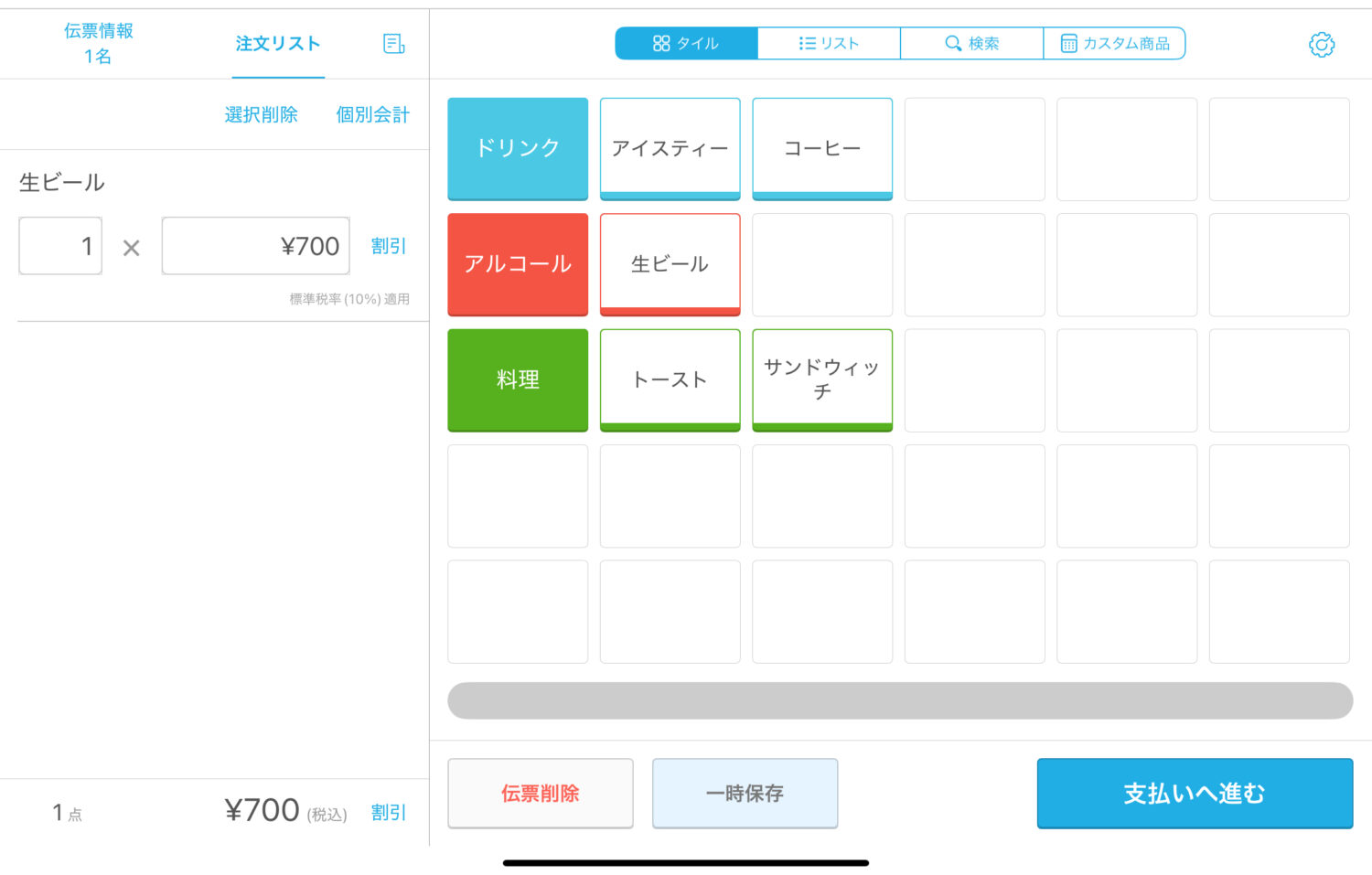Switch to リスト view tab
The width and height of the screenshot is (1372, 875).
[829, 43]
